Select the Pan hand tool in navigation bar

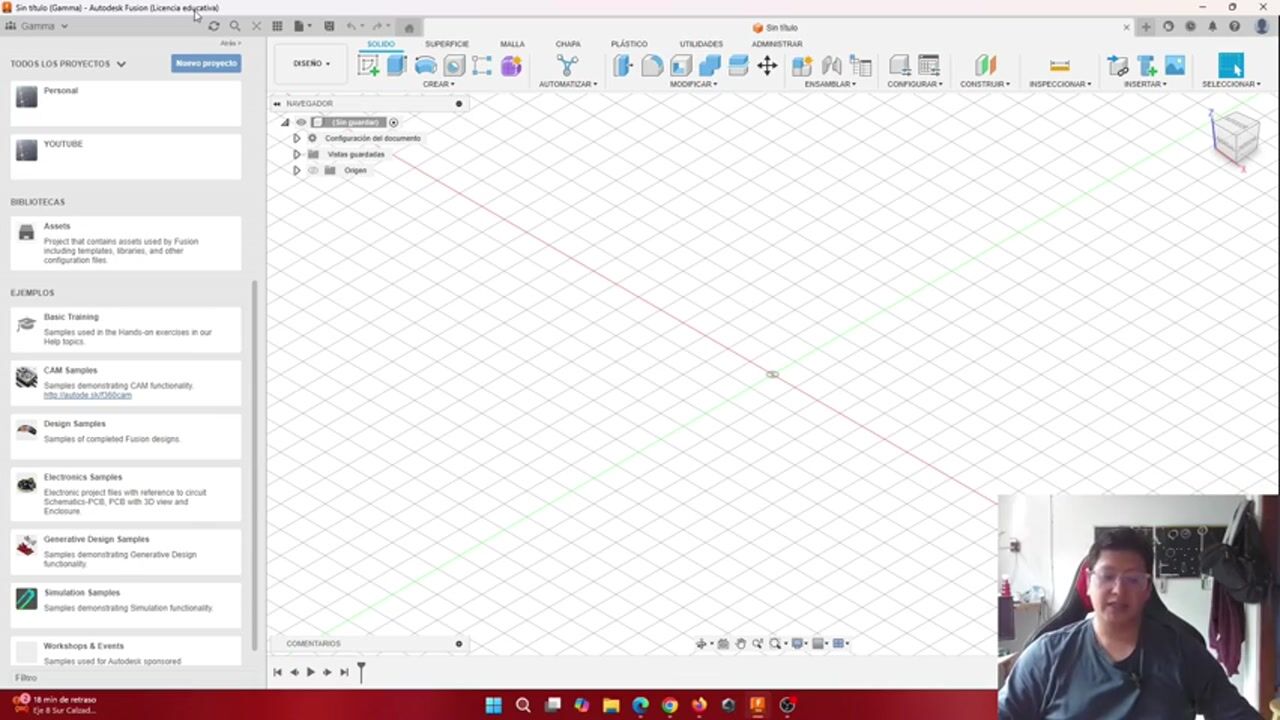coord(740,644)
